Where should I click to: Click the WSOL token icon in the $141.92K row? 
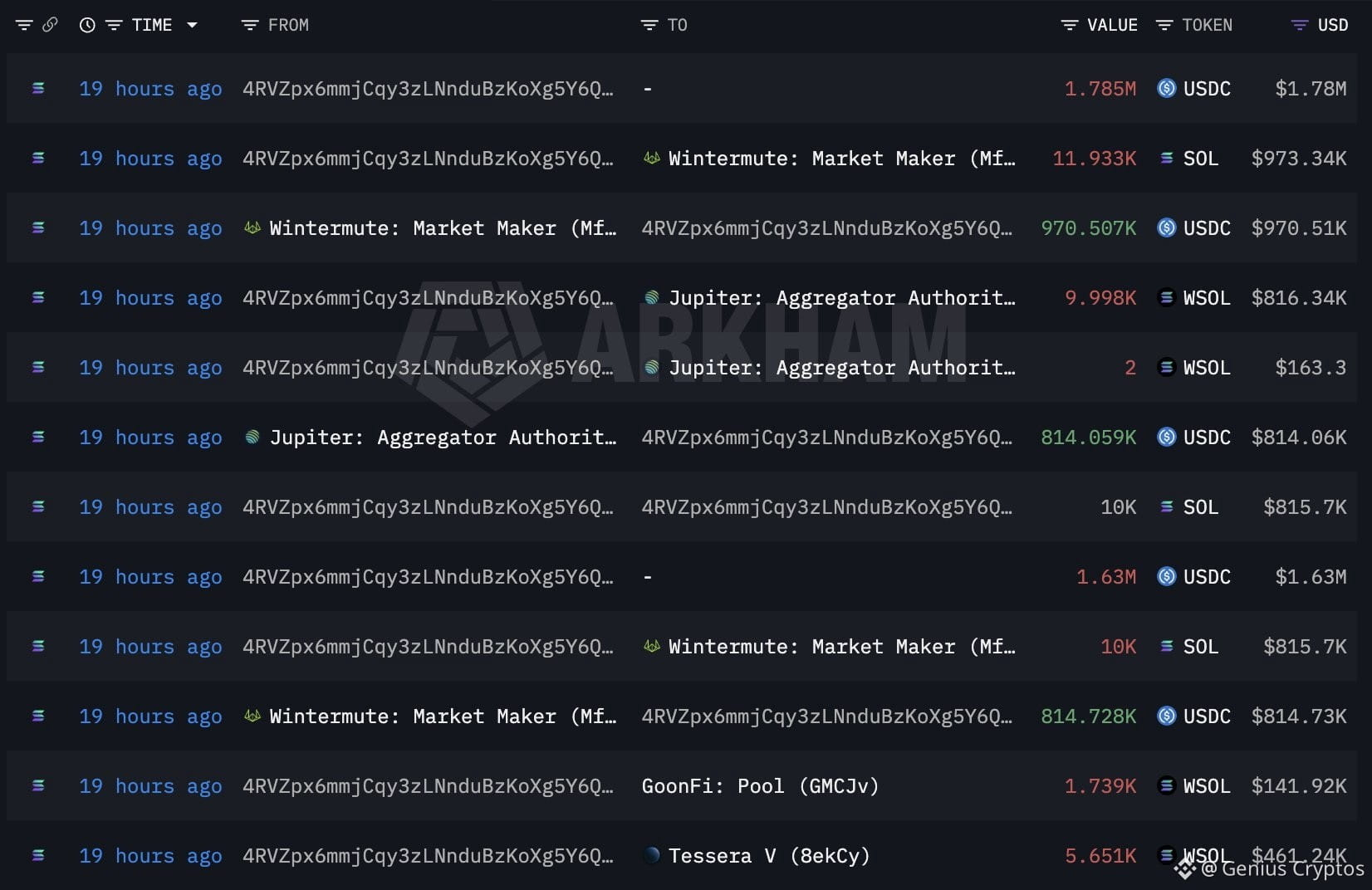pyautogui.click(x=1167, y=785)
